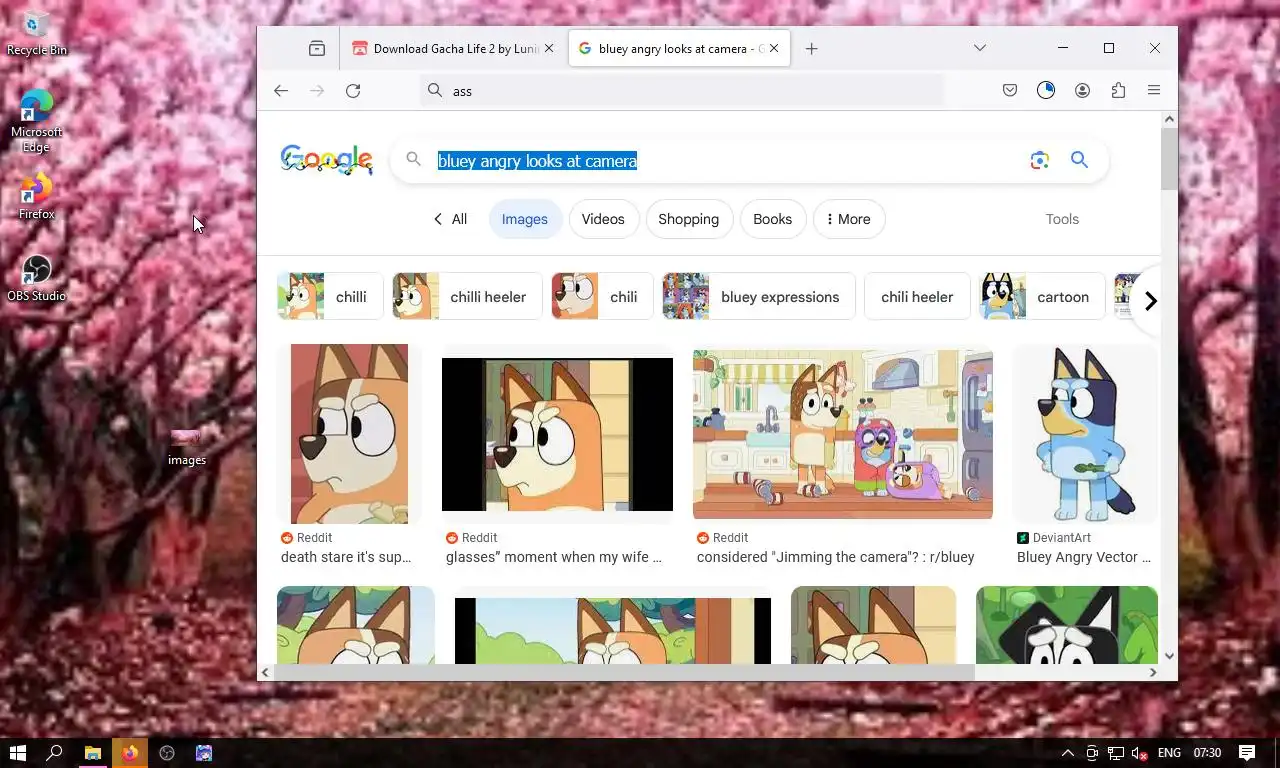Open File Explorer from the taskbar

[92, 753]
